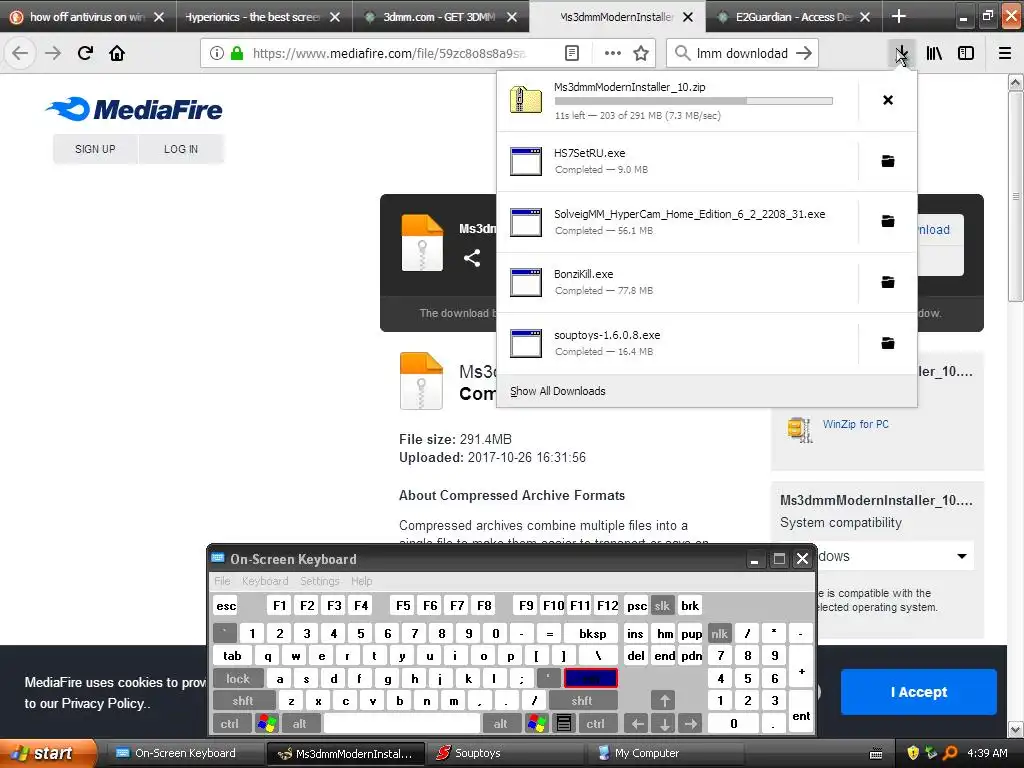Screen dimensions: 1024x768
Task: Open On-Screen Keyboard Settings menu
Action: [320, 581]
